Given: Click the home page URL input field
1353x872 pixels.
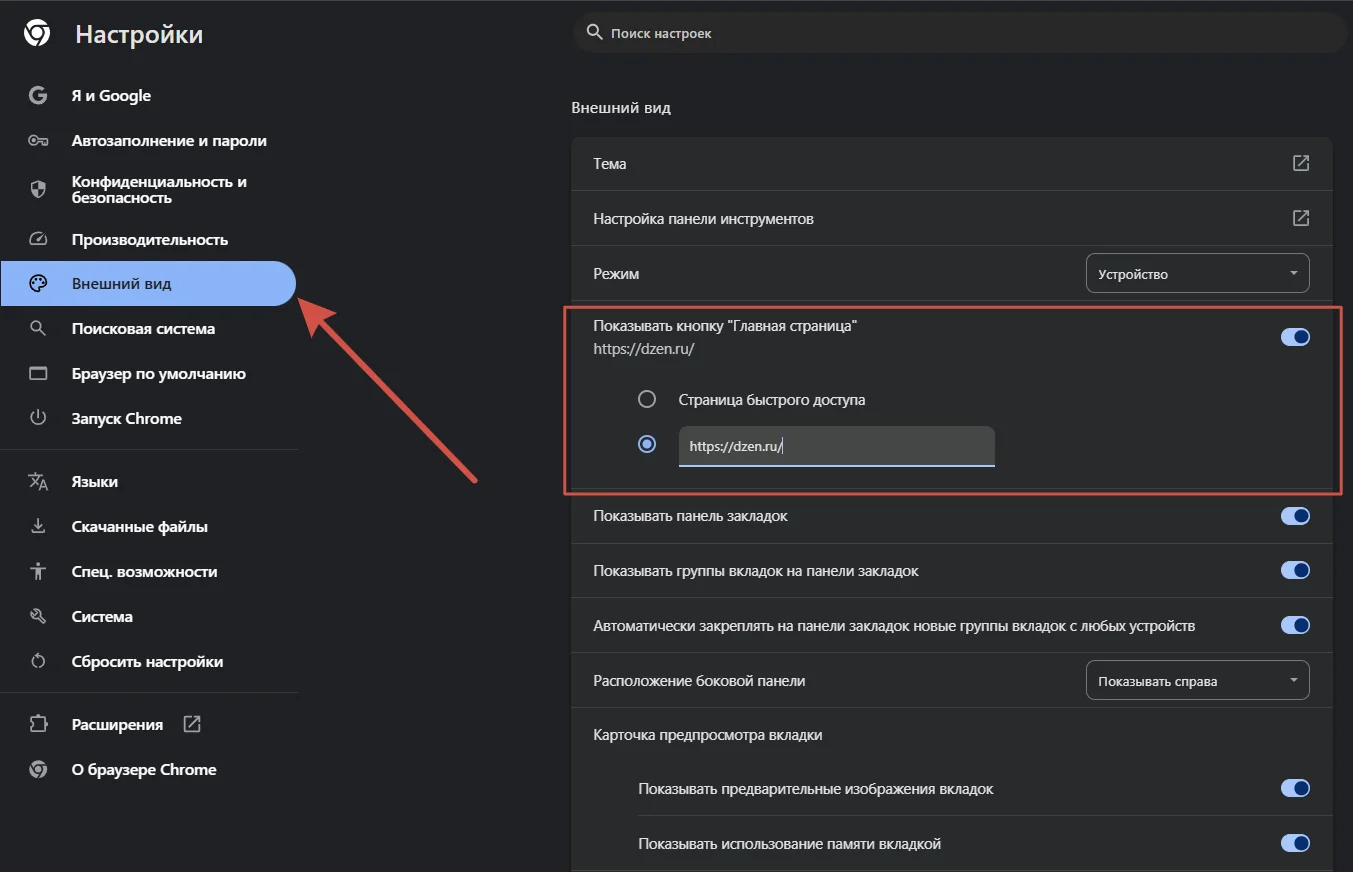Looking at the screenshot, I should pos(836,446).
